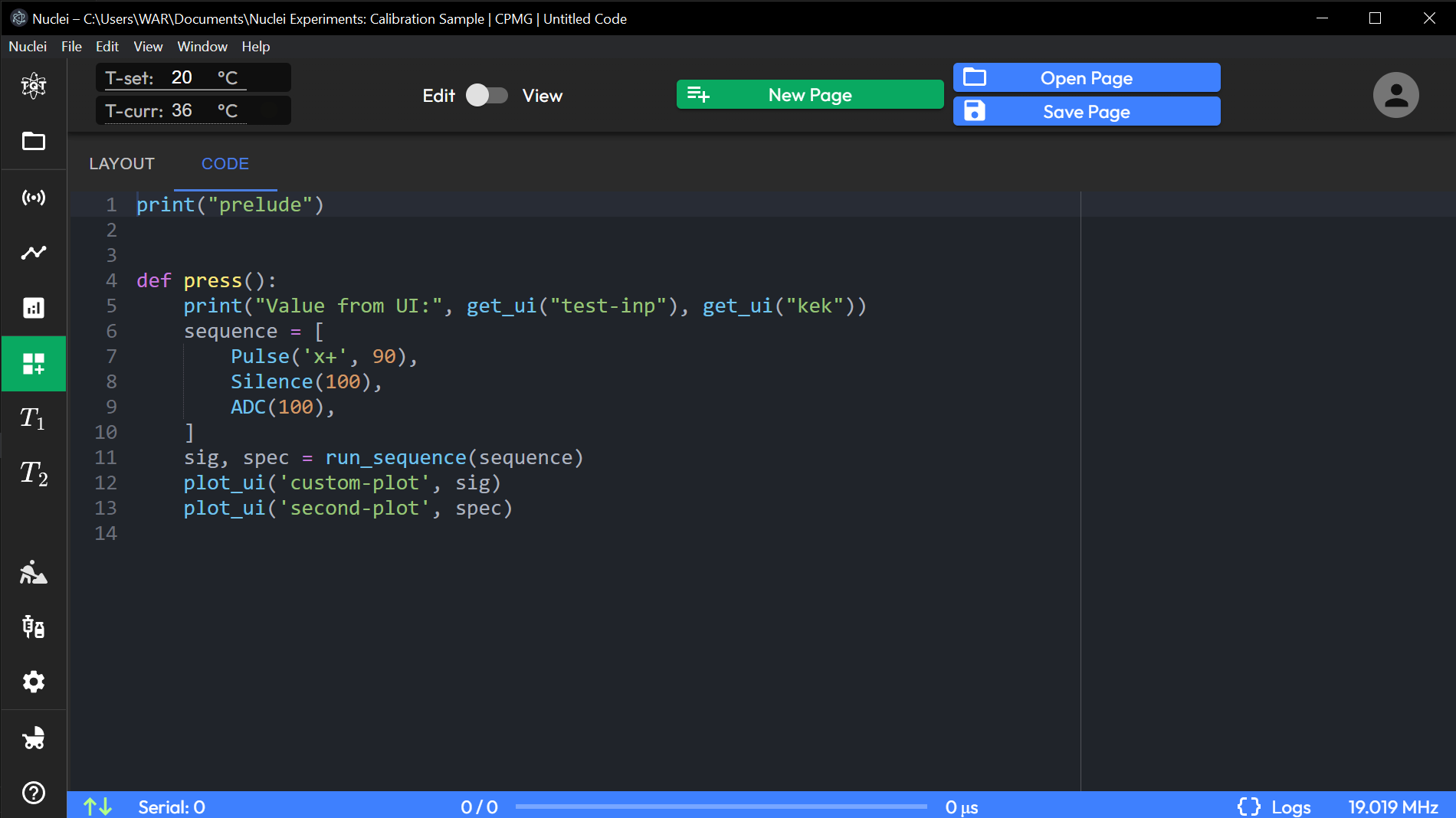Click the sequence = [ line
The image size is (1456, 818).
[254, 331]
